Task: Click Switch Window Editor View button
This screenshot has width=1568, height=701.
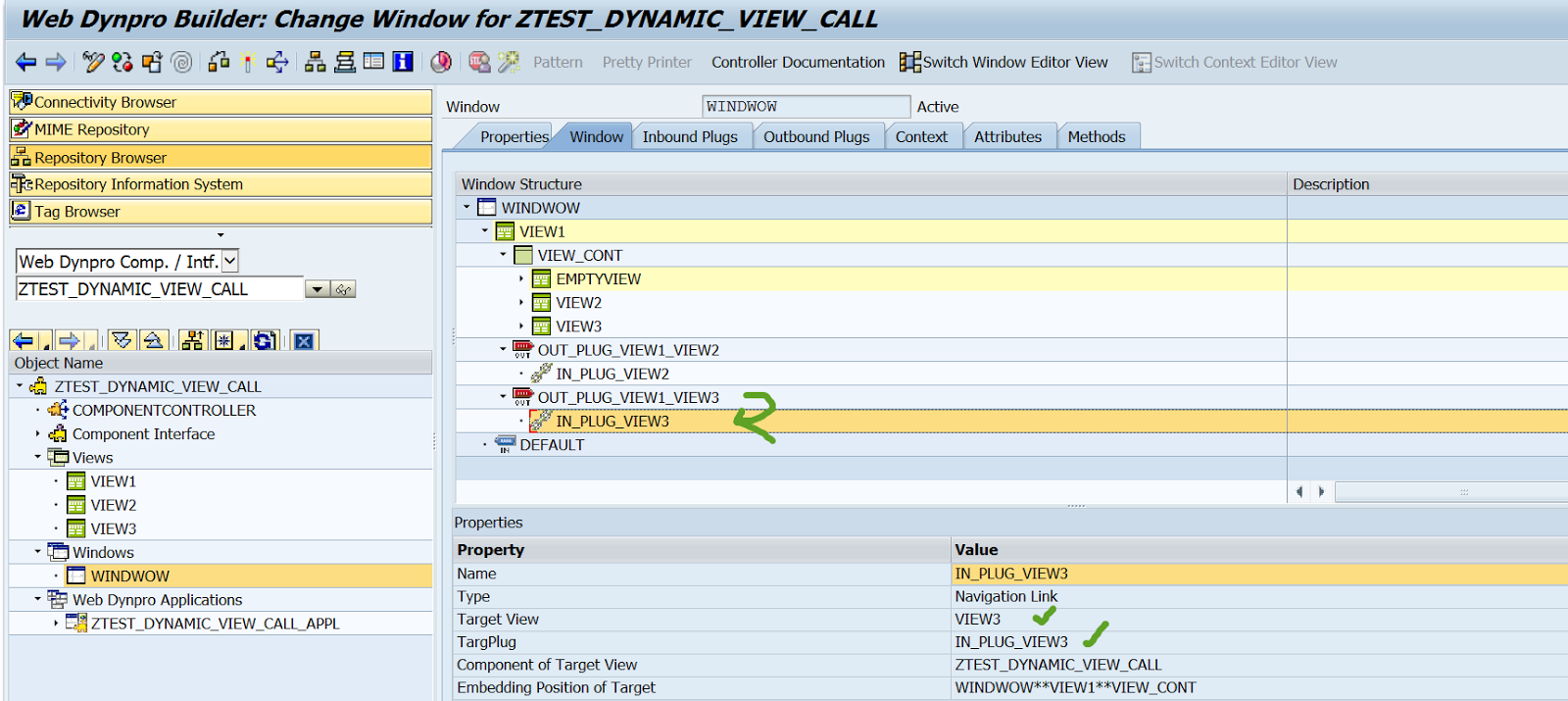Action: [x=1004, y=63]
